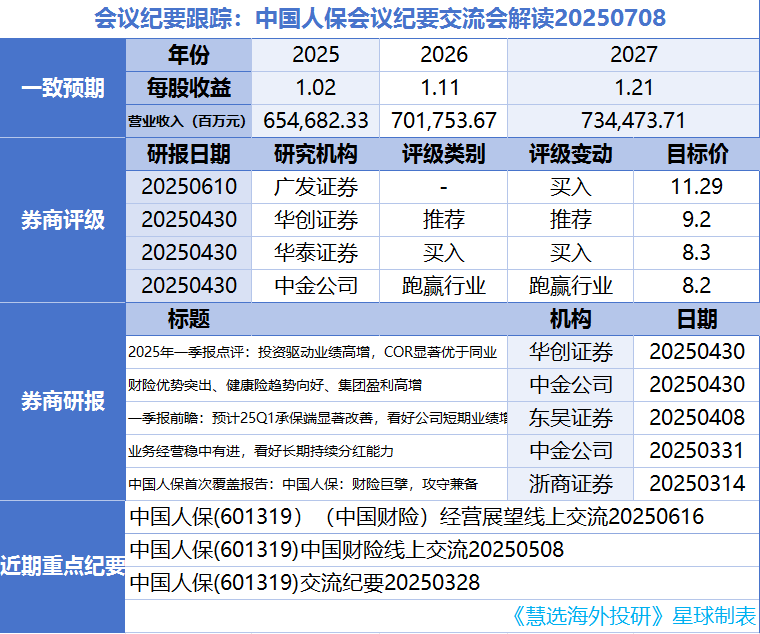Click 买入 in the 广发证券 row
Screen dimensions: 760x634
click(x=570, y=187)
